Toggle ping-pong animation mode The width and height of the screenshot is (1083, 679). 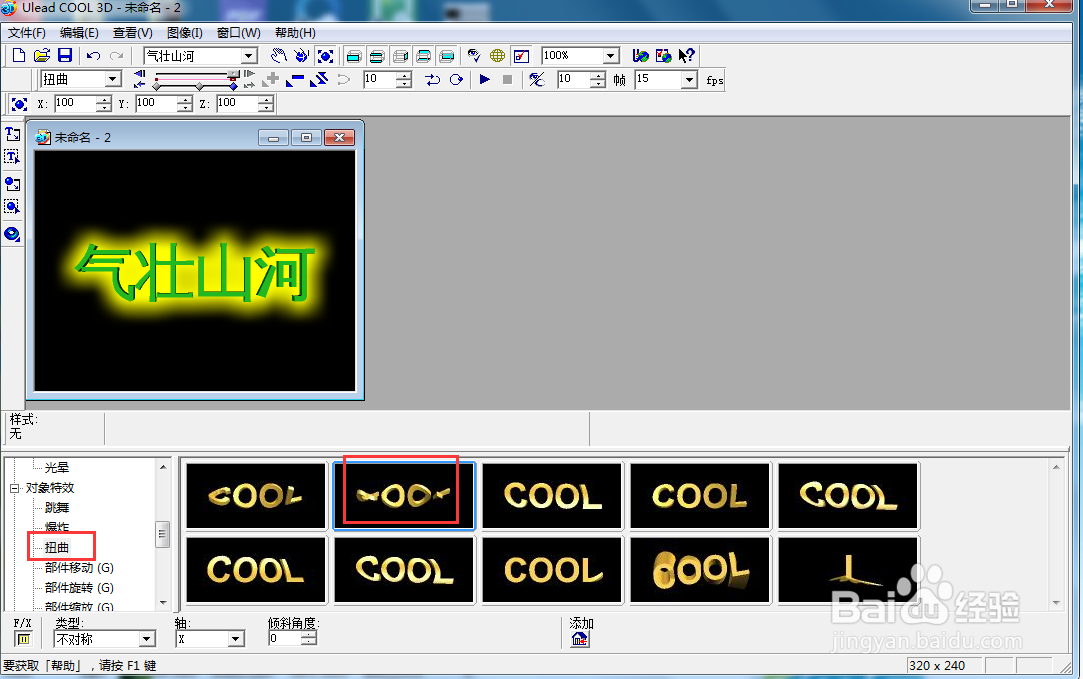click(x=433, y=79)
